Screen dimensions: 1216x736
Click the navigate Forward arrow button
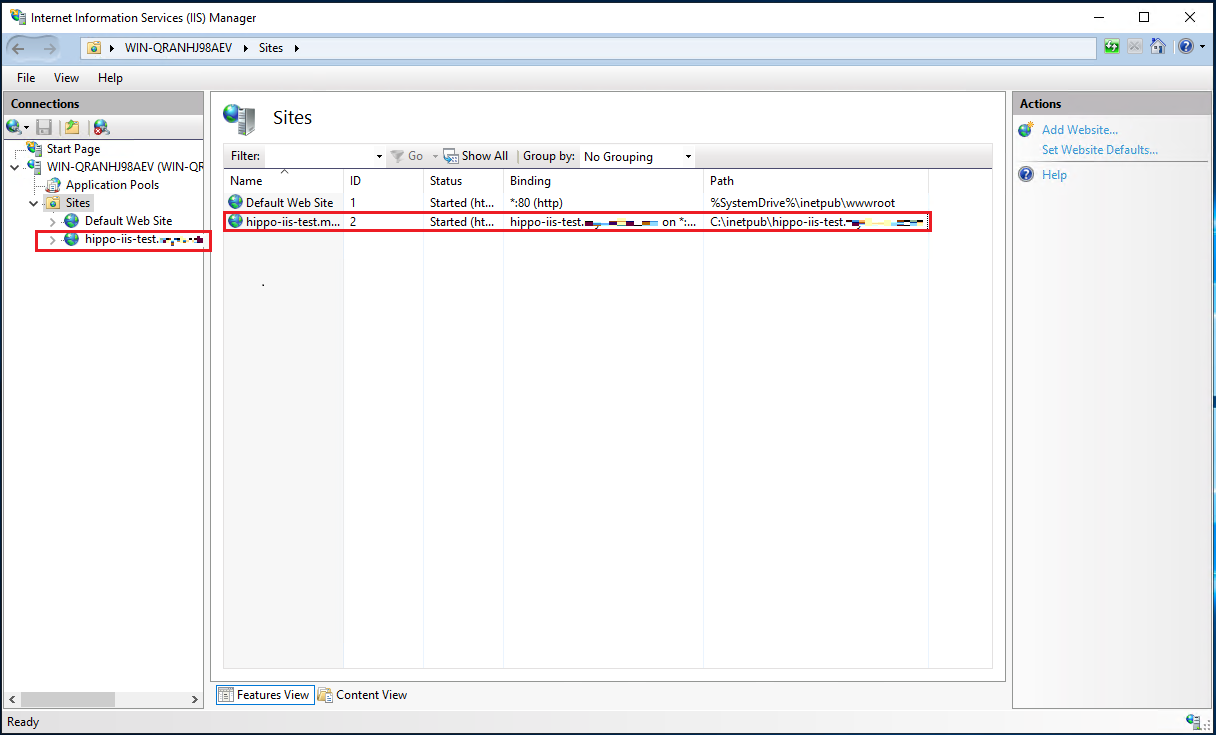point(50,47)
